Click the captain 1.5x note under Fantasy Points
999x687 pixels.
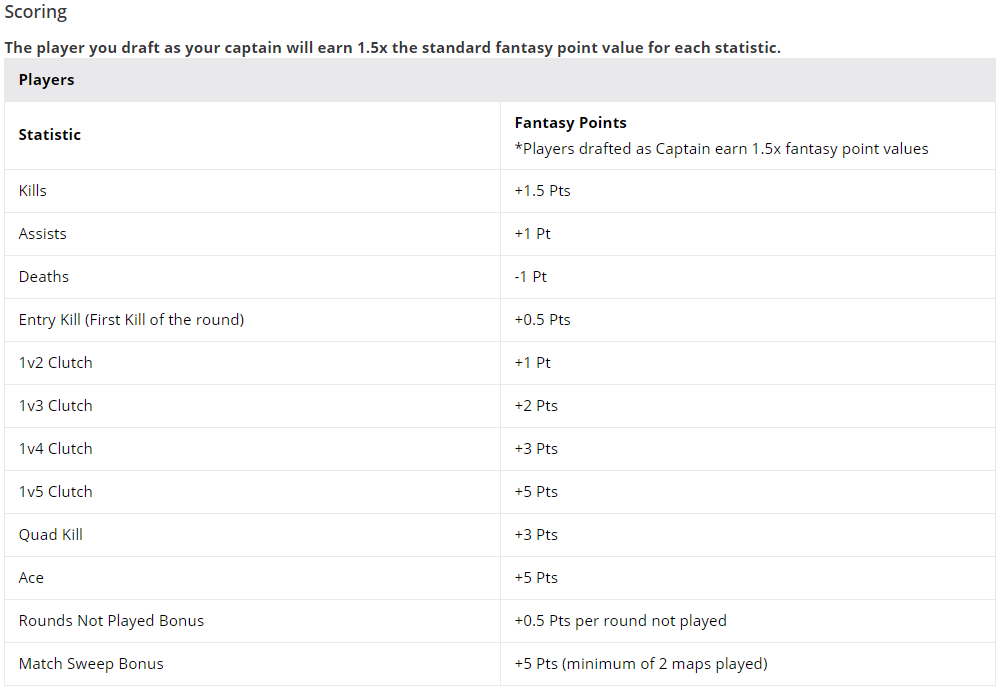coord(721,149)
